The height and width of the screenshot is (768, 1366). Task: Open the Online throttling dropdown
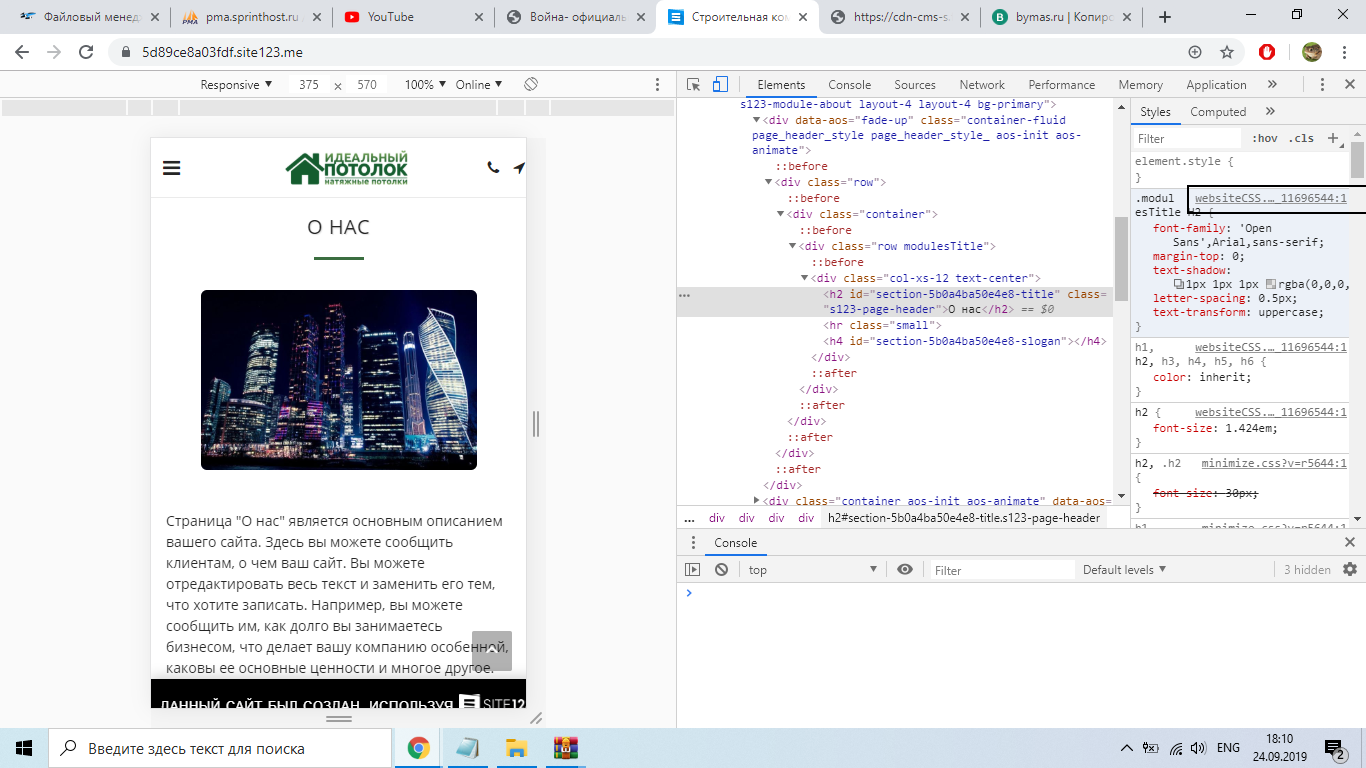pyautogui.click(x=479, y=85)
